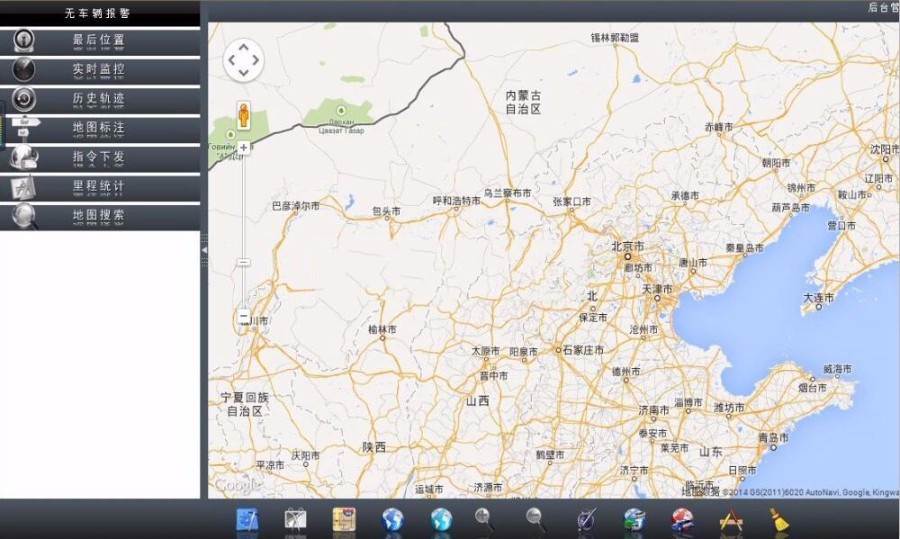This screenshot has height=539, width=900.
Task: Click the map pan direction control
Action: [x=243, y=61]
